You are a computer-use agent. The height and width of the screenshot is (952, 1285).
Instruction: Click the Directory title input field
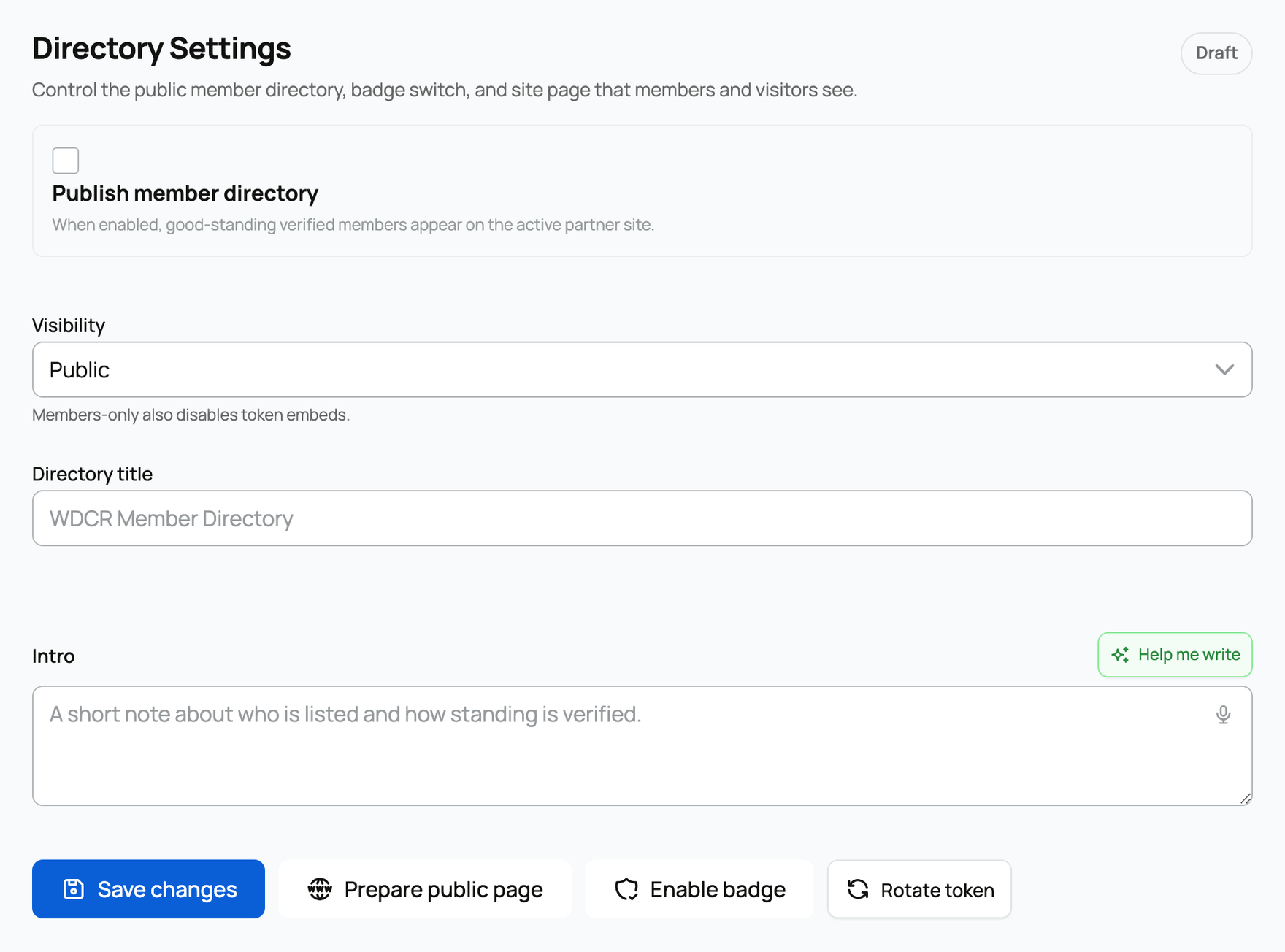[x=642, y=518]
